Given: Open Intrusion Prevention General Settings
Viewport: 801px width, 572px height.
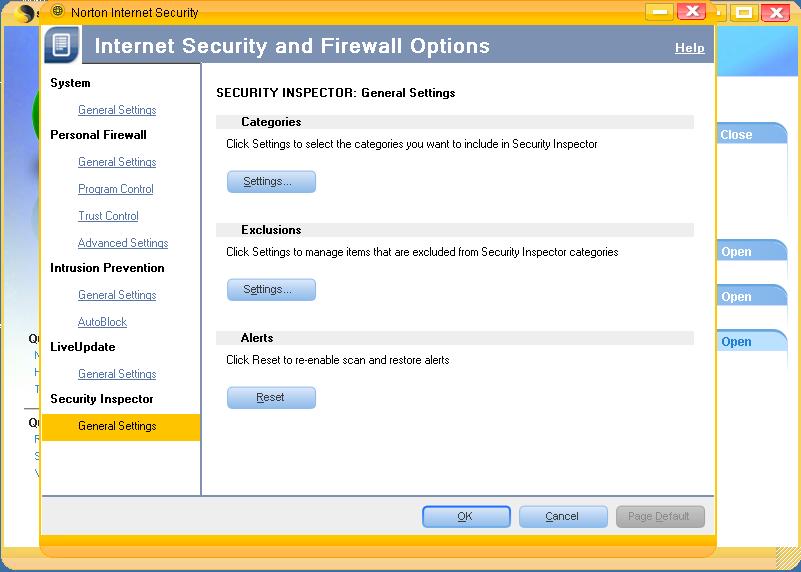Looking at the screenshot, I should point(117,295).
